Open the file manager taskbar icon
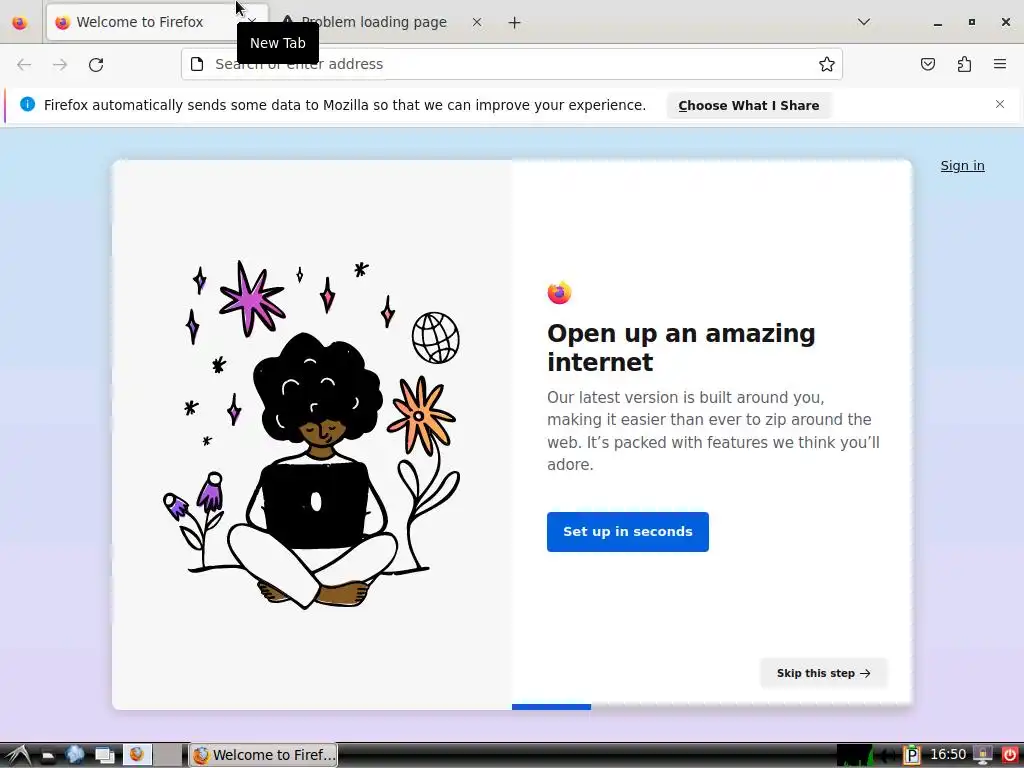The height and width of the screenshot is (768, 1024). coord(48,755)
